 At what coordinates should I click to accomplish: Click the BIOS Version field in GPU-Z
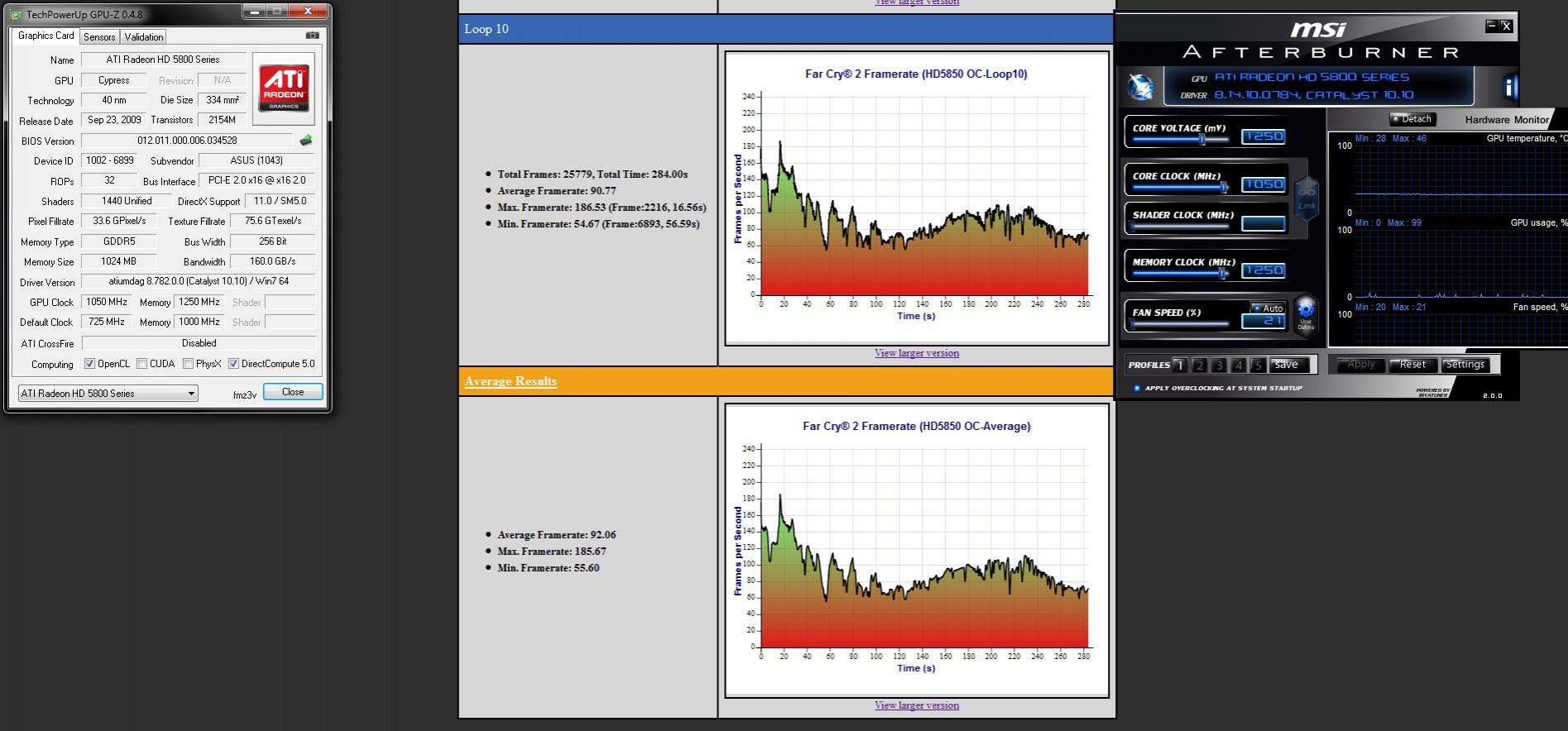tap(187, 141)
